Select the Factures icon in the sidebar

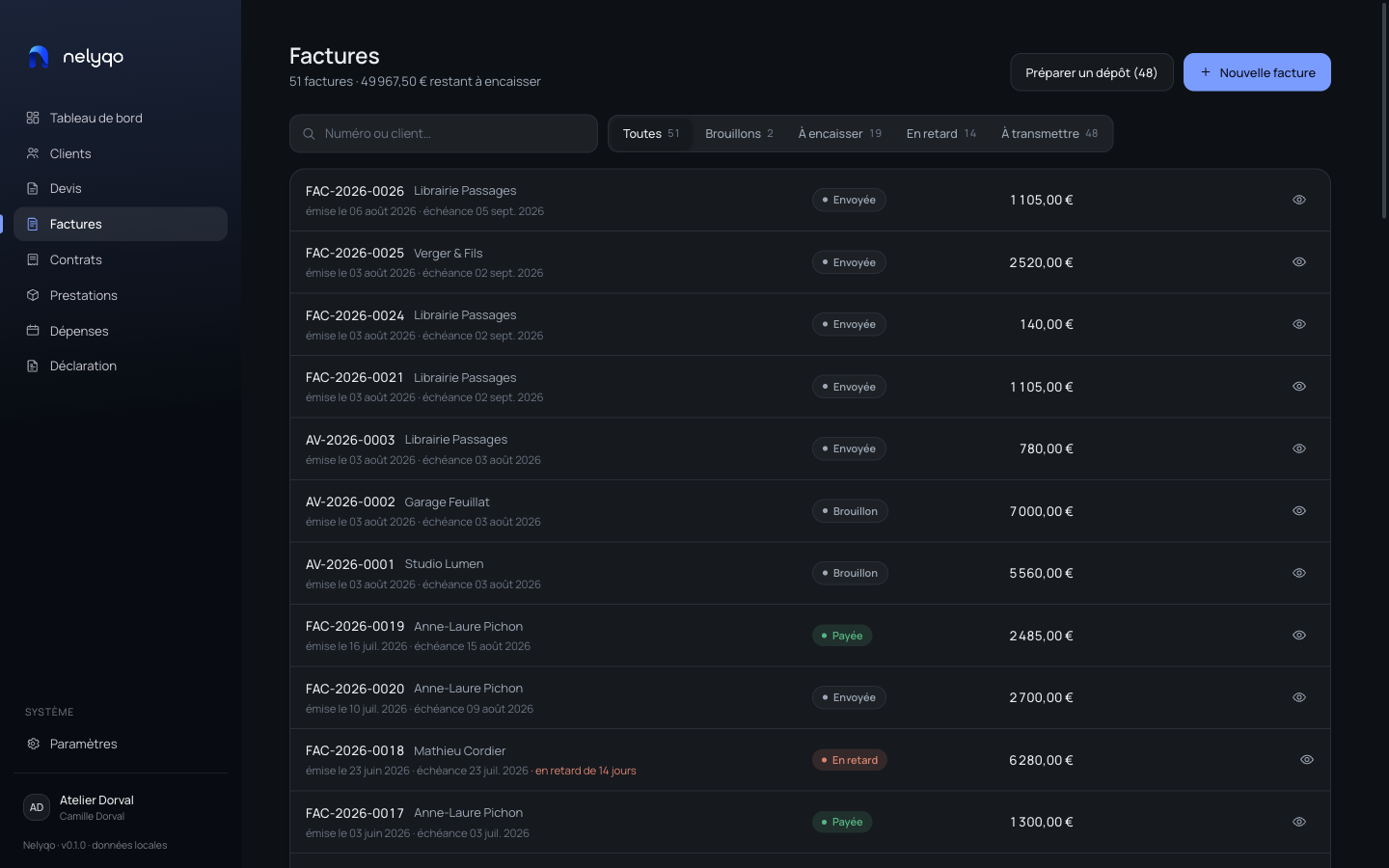(x=33, y=224)
